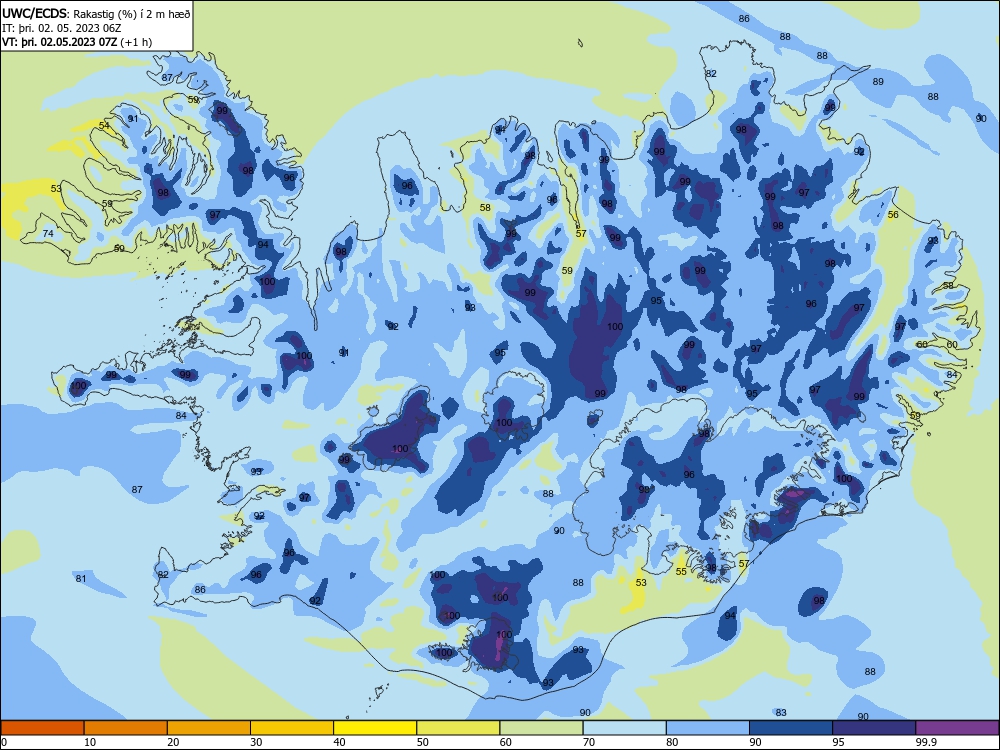Click the '83' humidity value on the map
1000x750 pixels.
[x=781, y=712]
